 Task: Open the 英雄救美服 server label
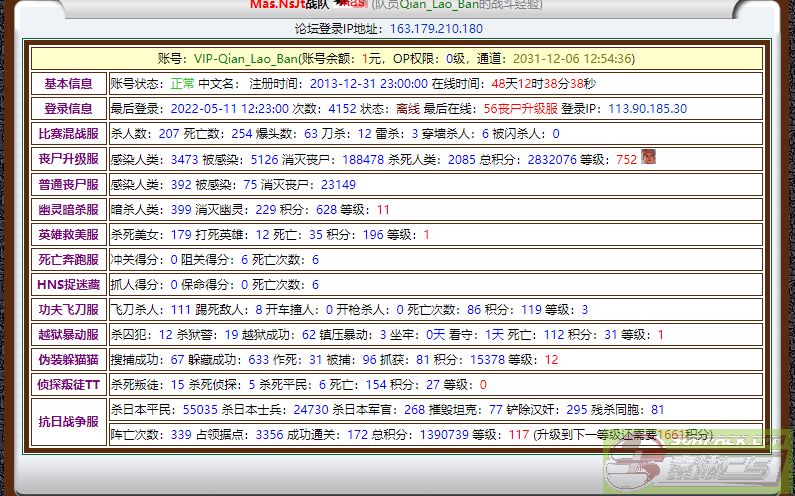tap(68, 235)
